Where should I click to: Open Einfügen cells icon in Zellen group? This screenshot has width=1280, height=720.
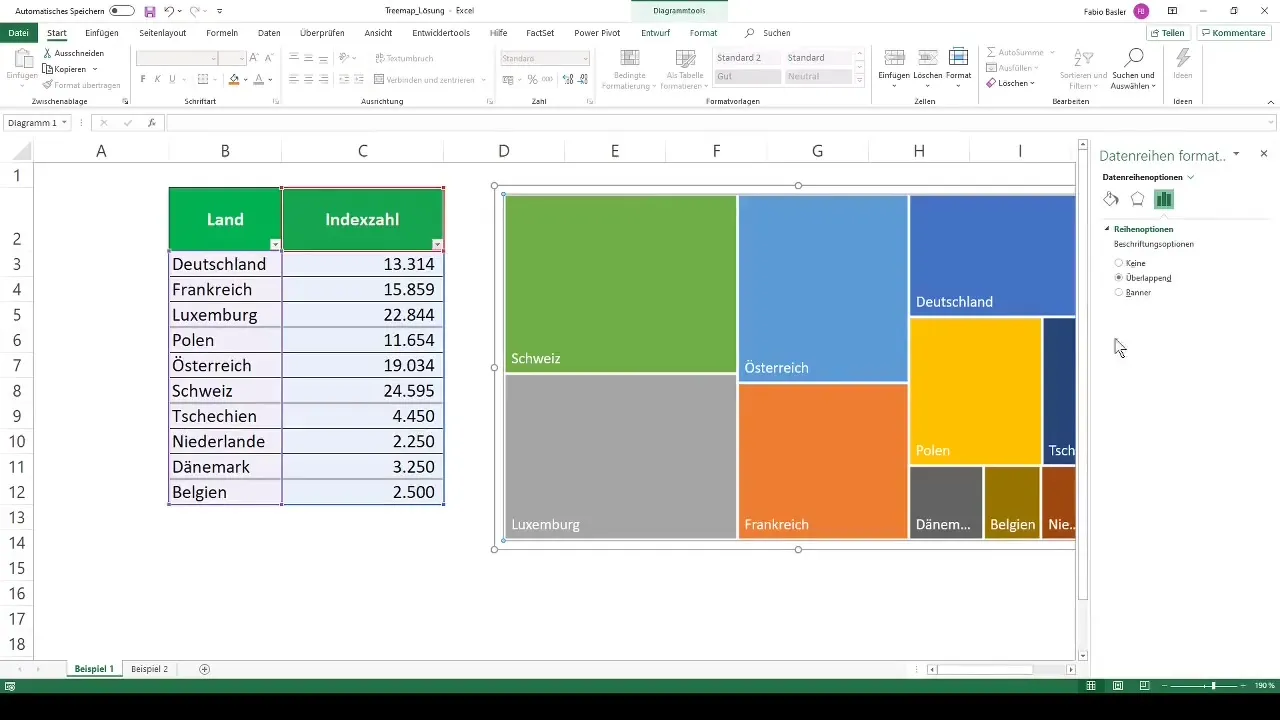point(895,57)
